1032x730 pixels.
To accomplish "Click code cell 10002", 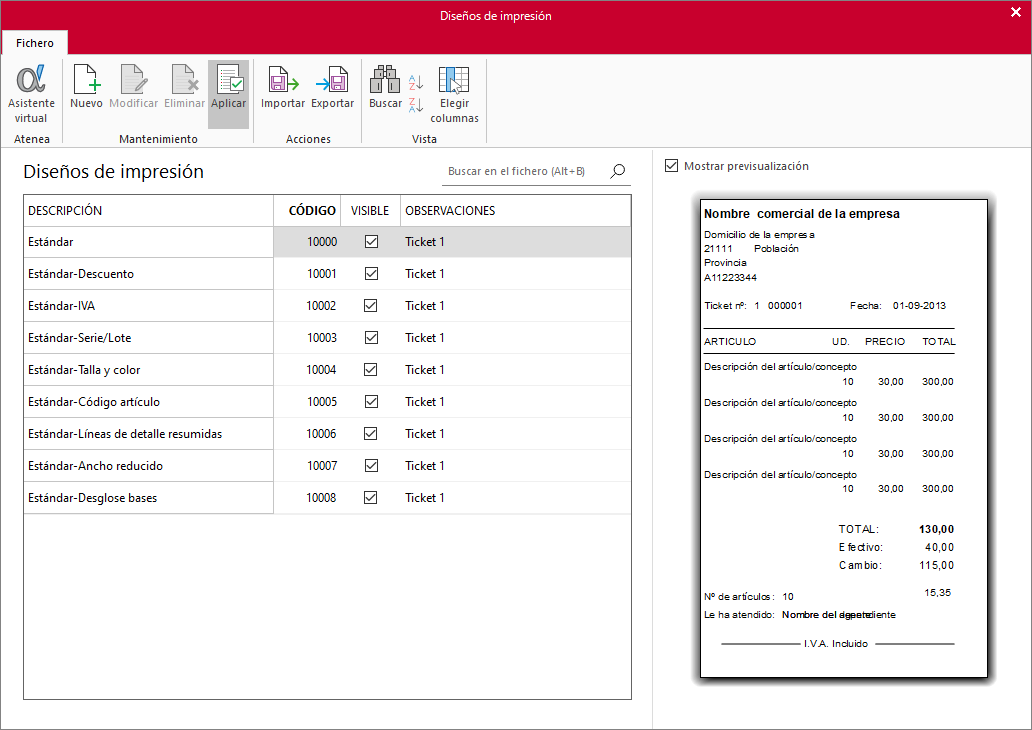I will click(307, 305).
